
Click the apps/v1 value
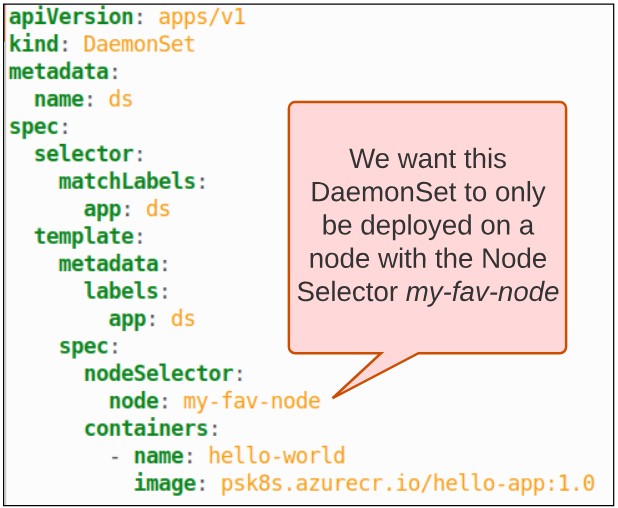coord(202,17)
